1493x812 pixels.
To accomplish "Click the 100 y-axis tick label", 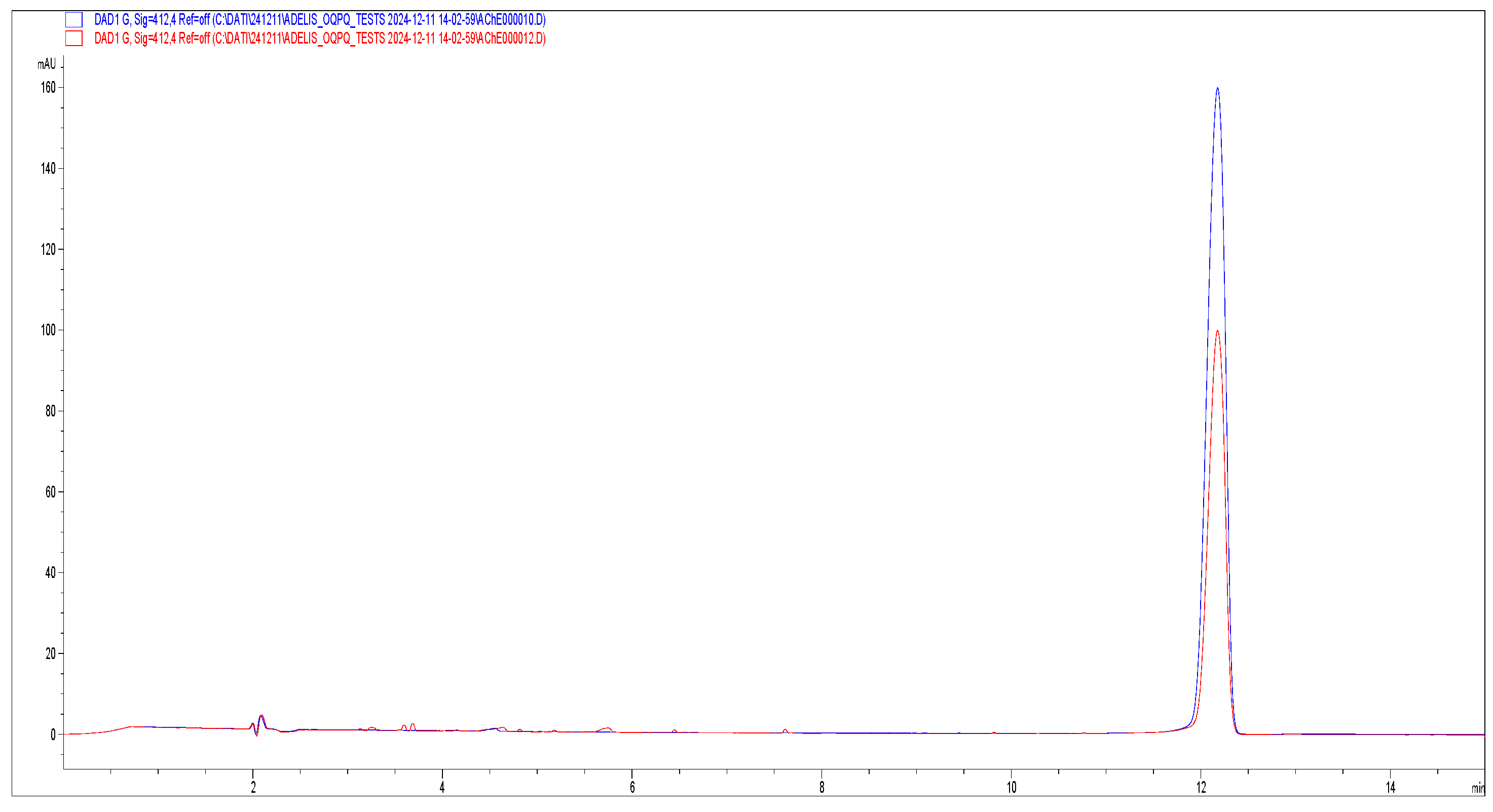I will point(48,330).
